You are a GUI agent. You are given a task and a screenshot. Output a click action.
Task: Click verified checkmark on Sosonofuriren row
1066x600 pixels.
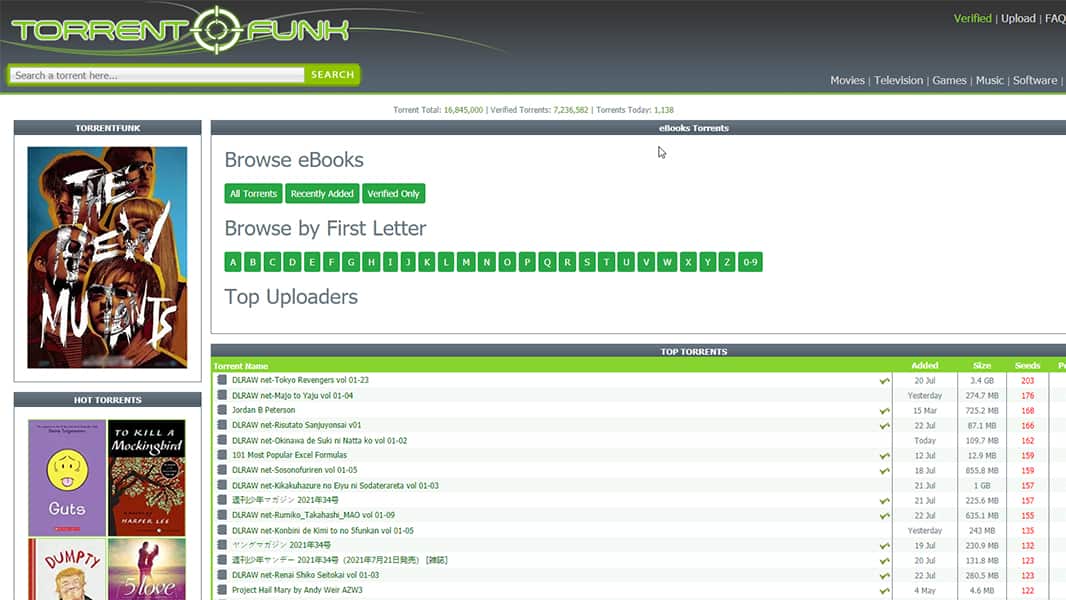pyautogui.click(x=884, y=470)
